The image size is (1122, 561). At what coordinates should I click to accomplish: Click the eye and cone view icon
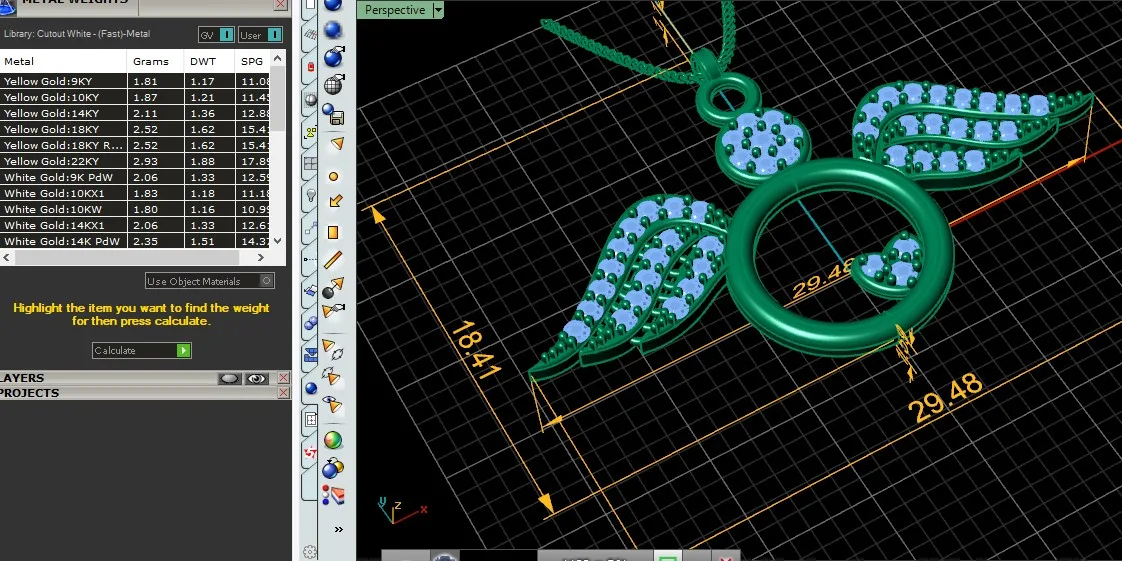(x=333, y=404)
